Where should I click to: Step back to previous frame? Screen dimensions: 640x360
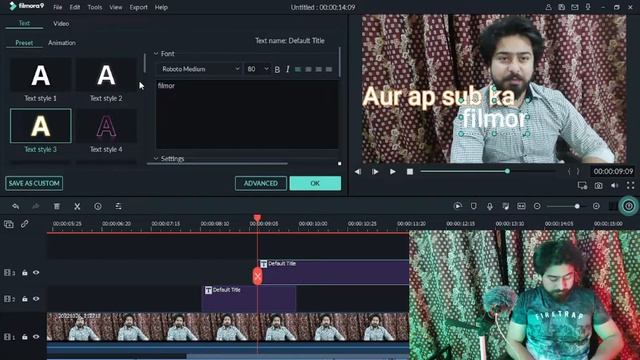(x=358, y=172)
